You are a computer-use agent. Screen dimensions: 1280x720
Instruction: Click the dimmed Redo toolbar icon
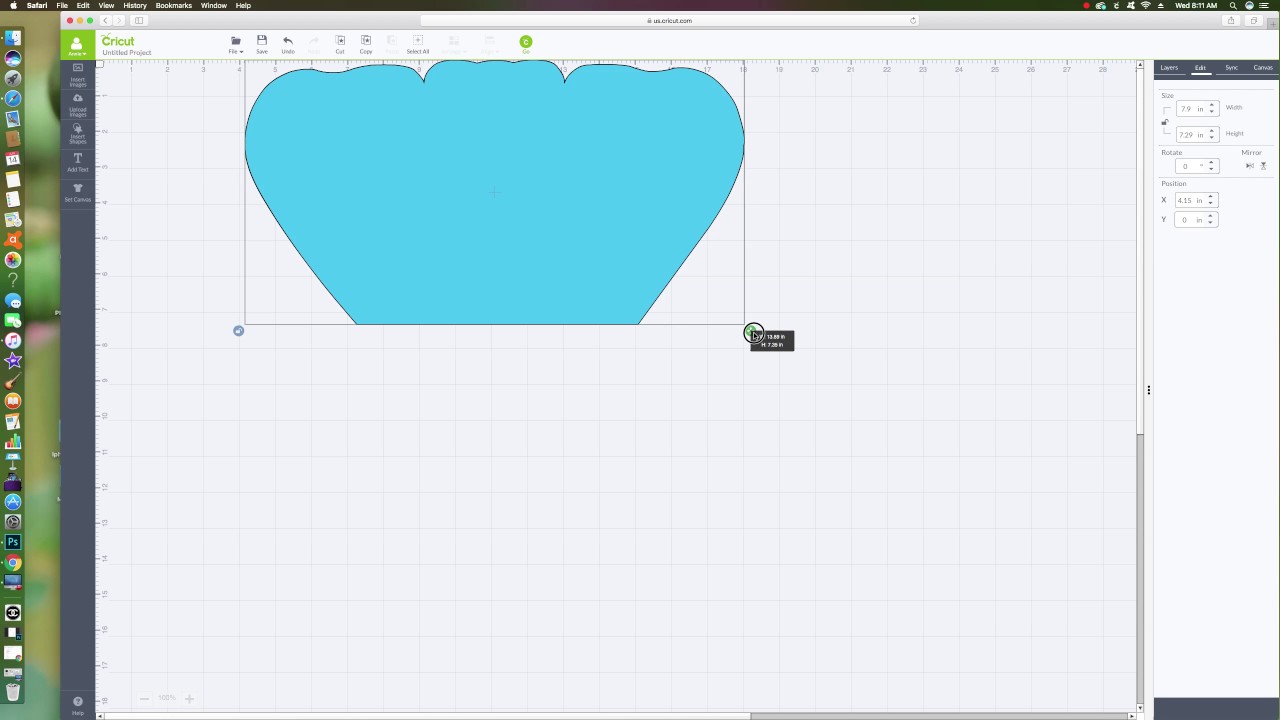coord(314,44)
